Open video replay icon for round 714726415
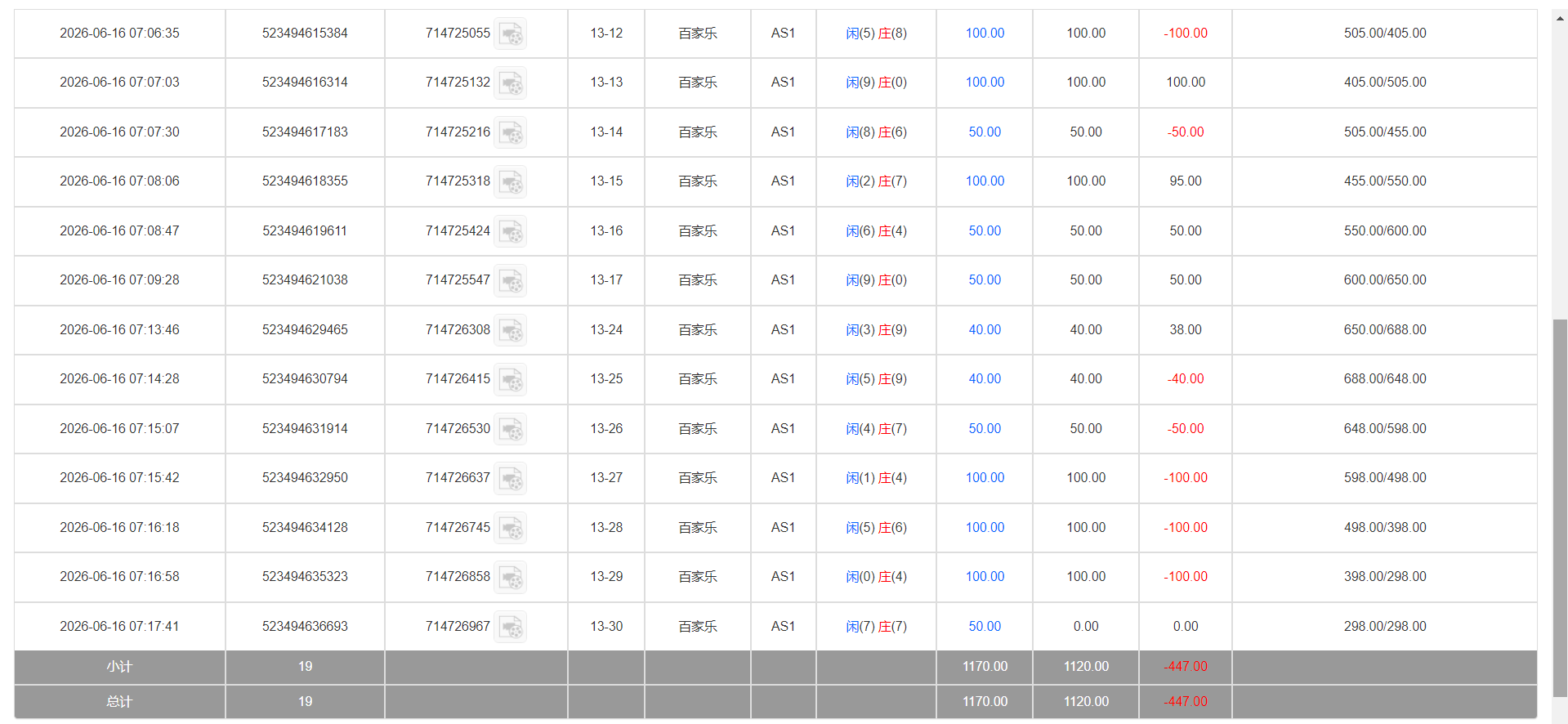Viewport: 1568px width, 724px height. pos(511,380)
